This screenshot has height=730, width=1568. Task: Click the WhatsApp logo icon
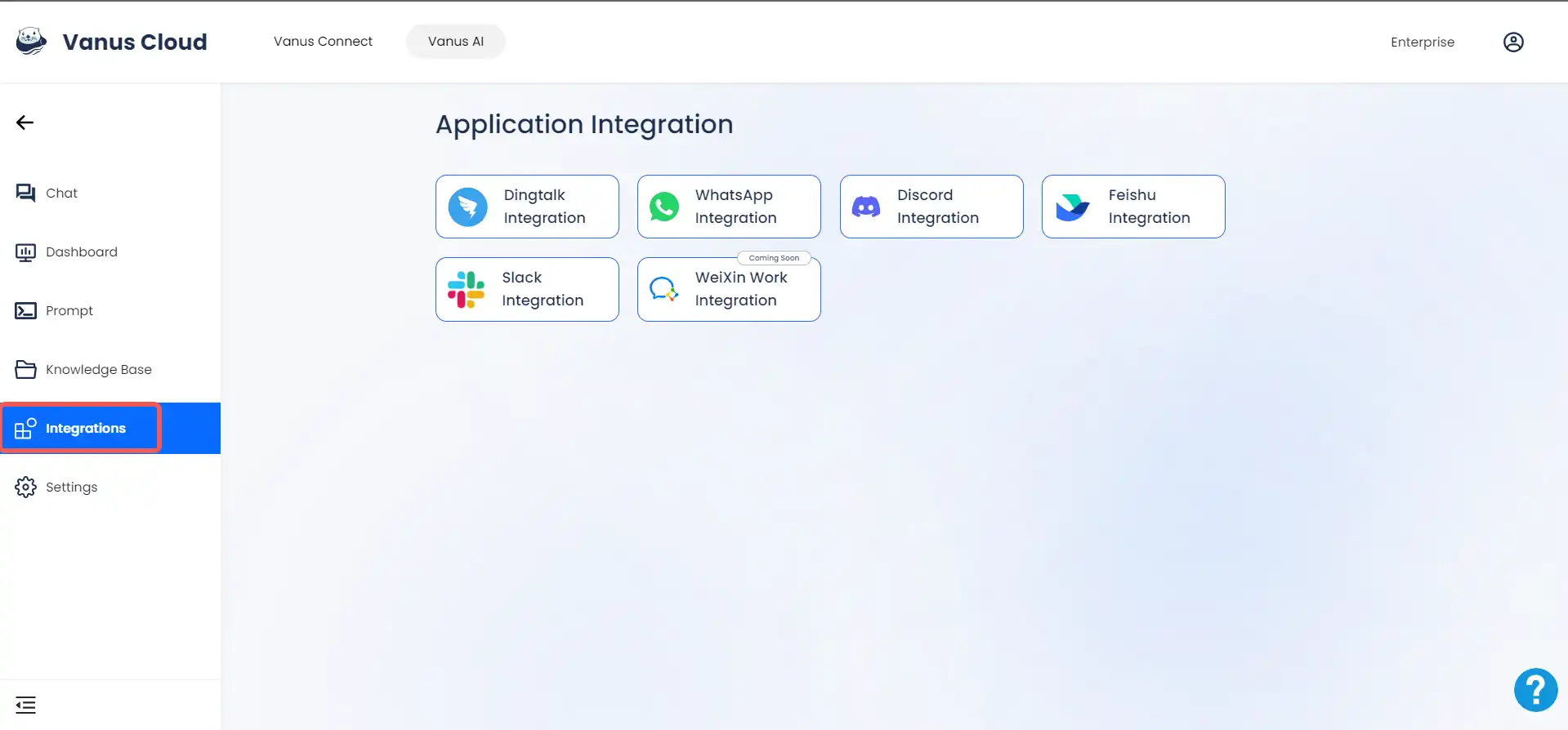click(664, 207)
